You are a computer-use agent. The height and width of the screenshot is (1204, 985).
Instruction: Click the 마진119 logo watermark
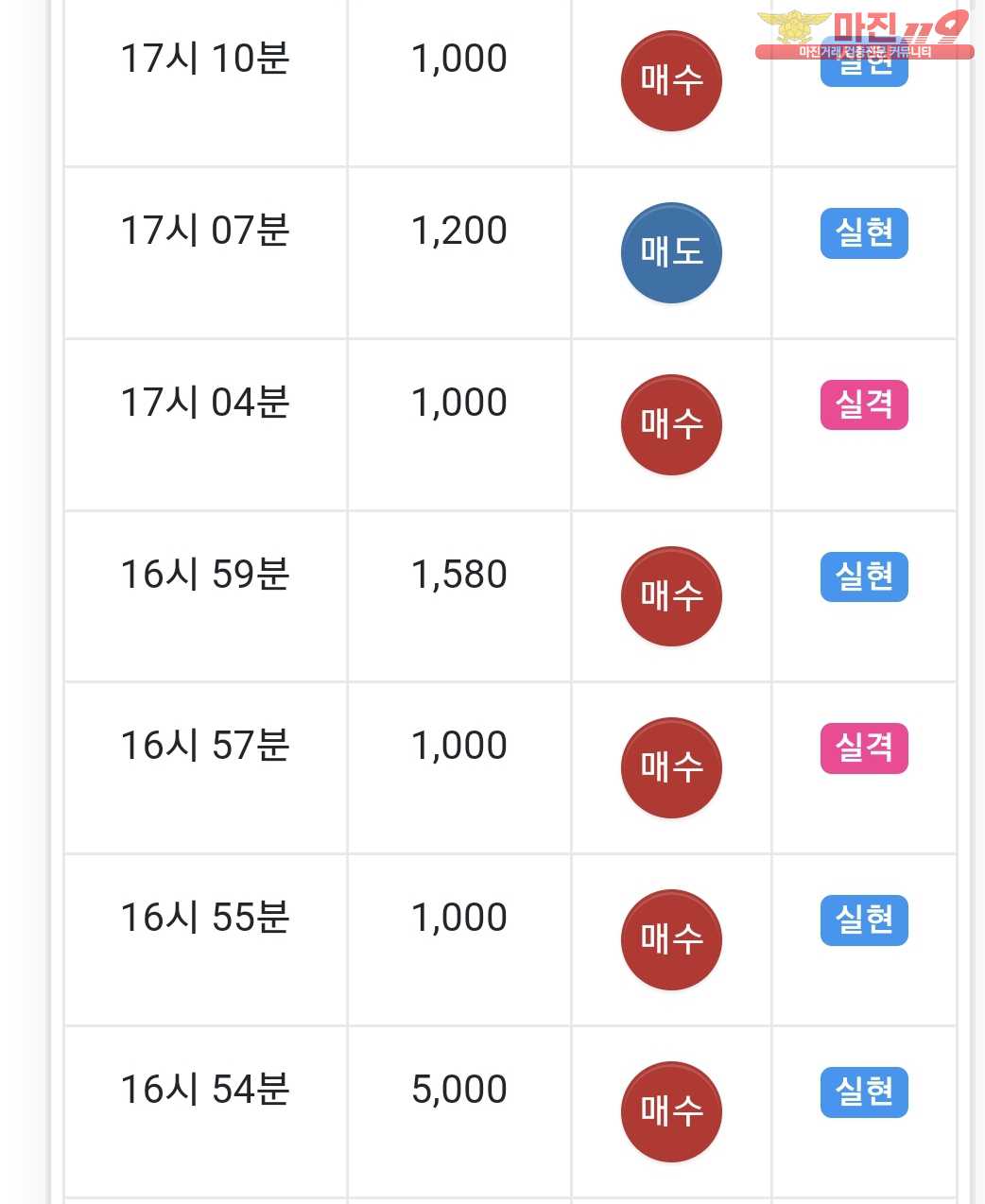864,34
